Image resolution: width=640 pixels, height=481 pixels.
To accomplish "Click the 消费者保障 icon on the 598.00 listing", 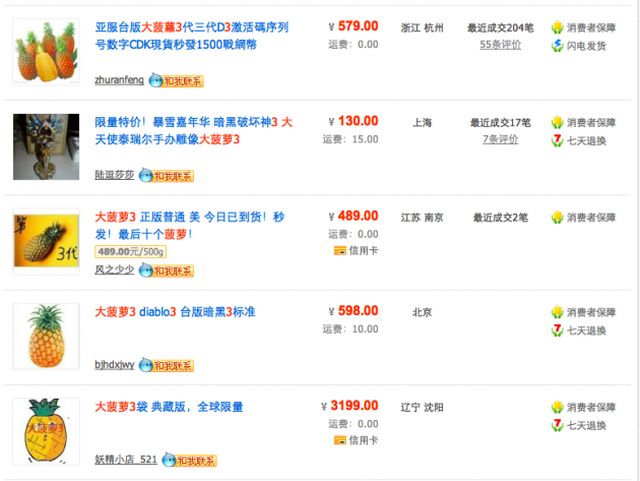I will tap(558, 312).
